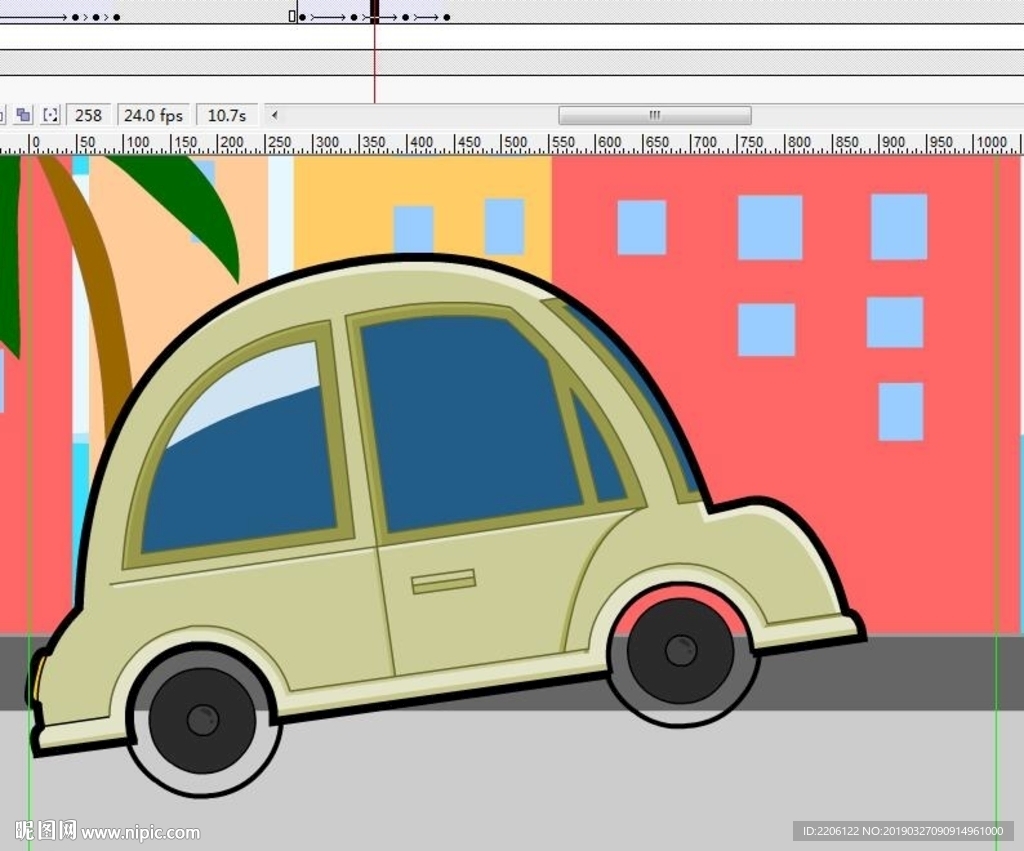
Task: Select the keyframe immediately right of the playhead
Action: coord(407,17)
